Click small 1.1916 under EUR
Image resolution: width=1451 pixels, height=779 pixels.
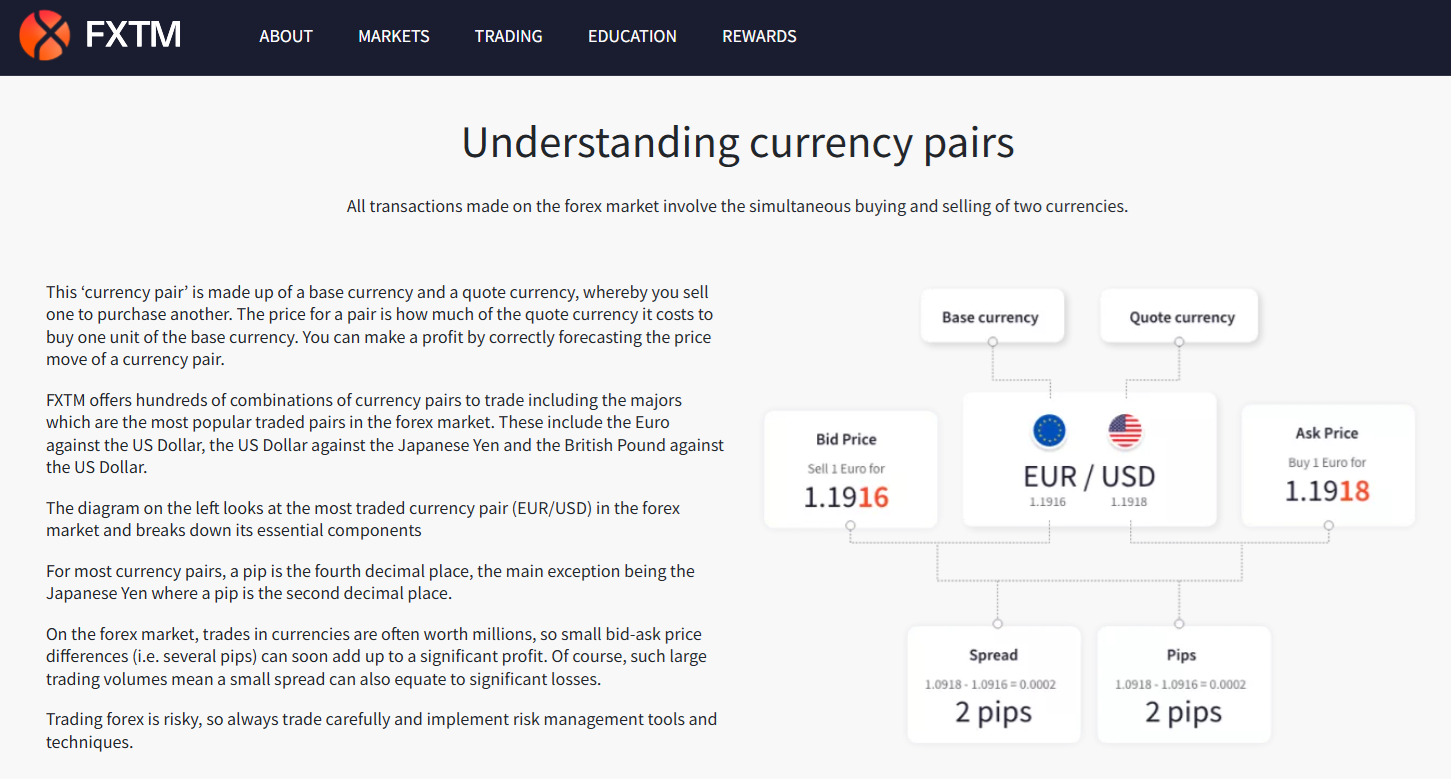(x=1047, y=502)
